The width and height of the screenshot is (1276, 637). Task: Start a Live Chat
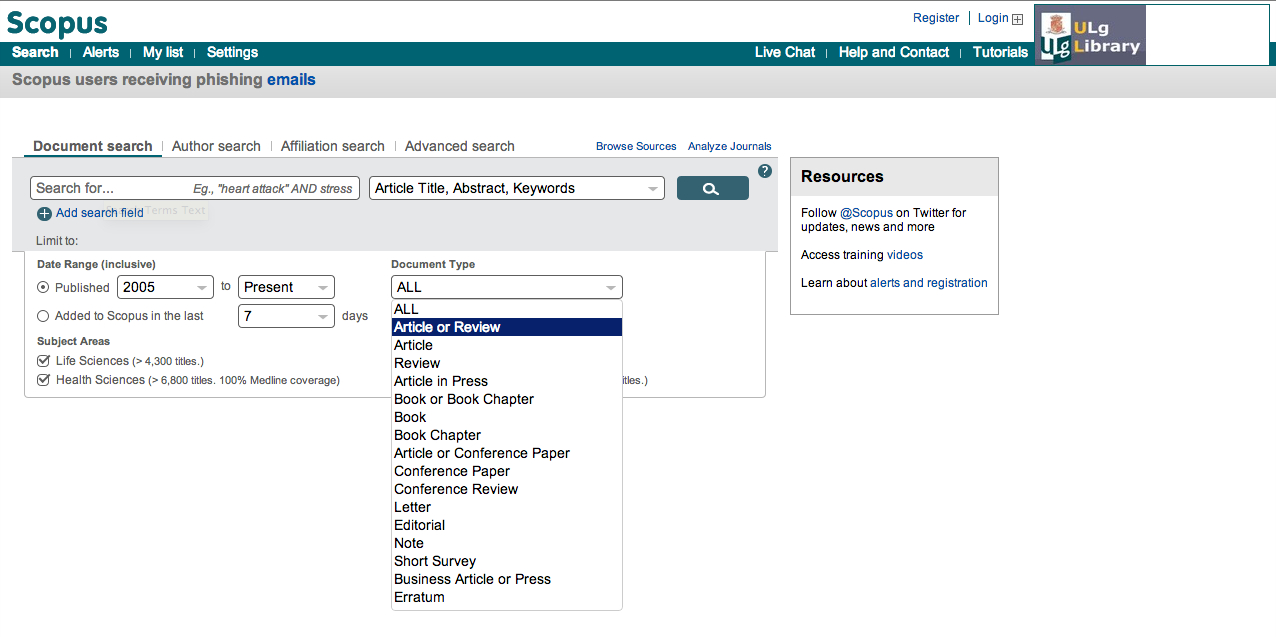click(785, 52)
